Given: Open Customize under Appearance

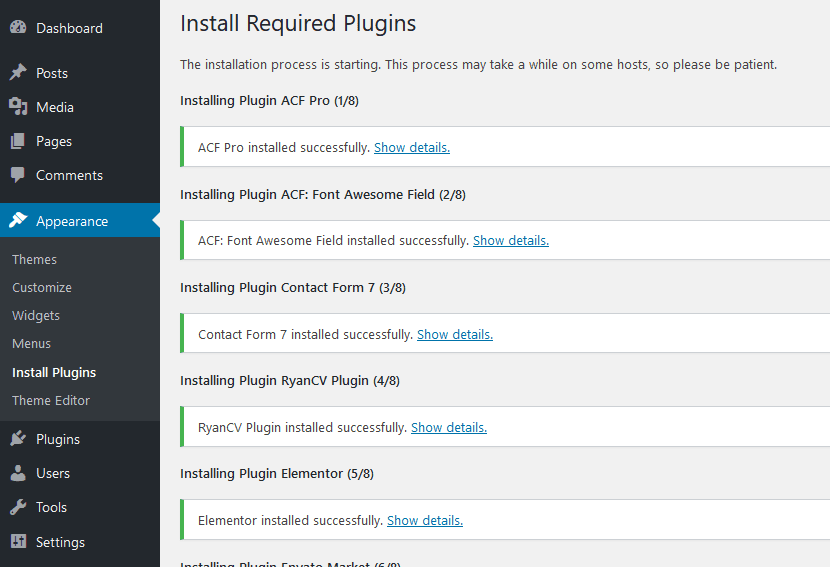Looking at the screenshot, I should coord(42,287).
